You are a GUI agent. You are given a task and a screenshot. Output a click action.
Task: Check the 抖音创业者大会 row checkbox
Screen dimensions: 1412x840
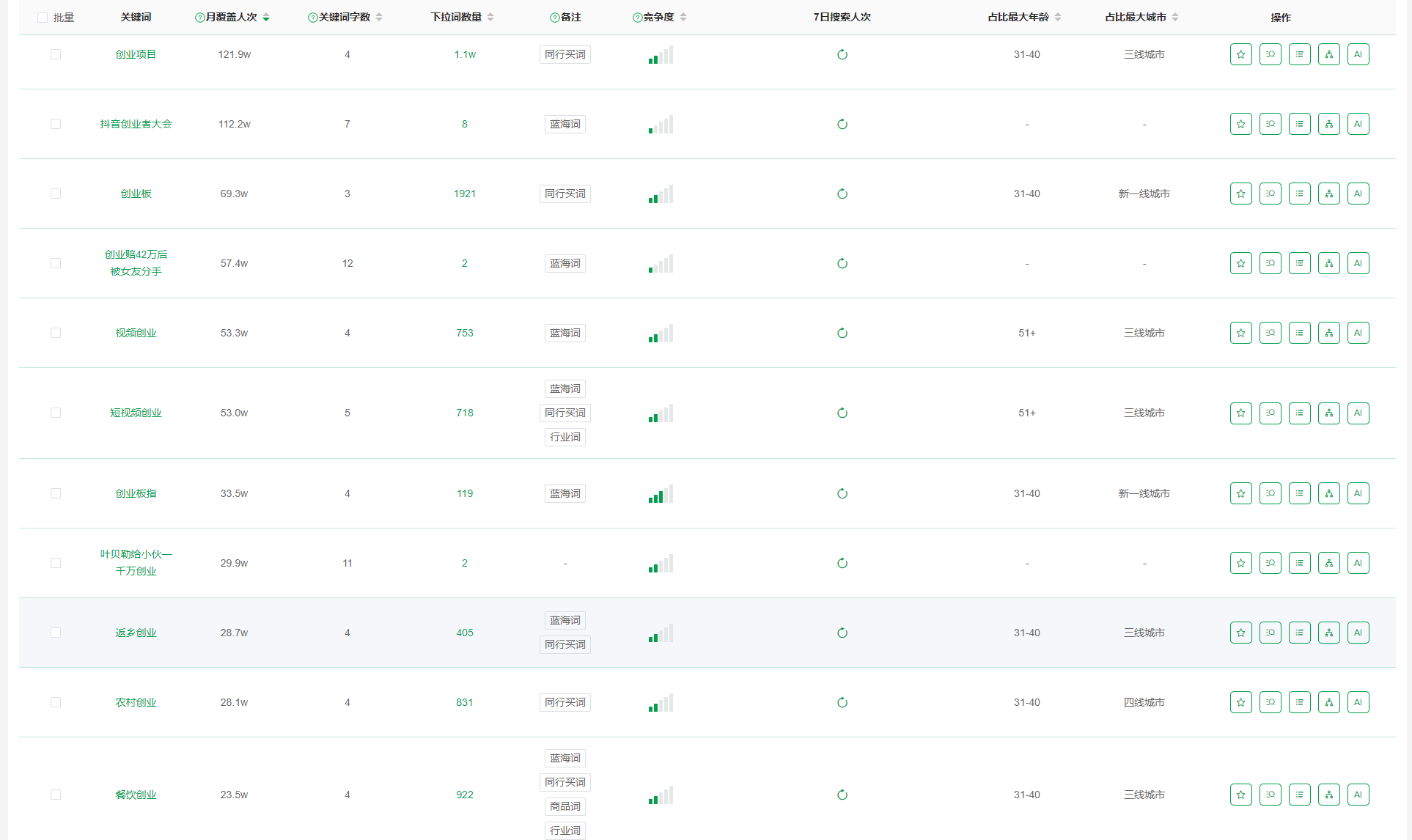pyautogui.click(x=56, y=124)
